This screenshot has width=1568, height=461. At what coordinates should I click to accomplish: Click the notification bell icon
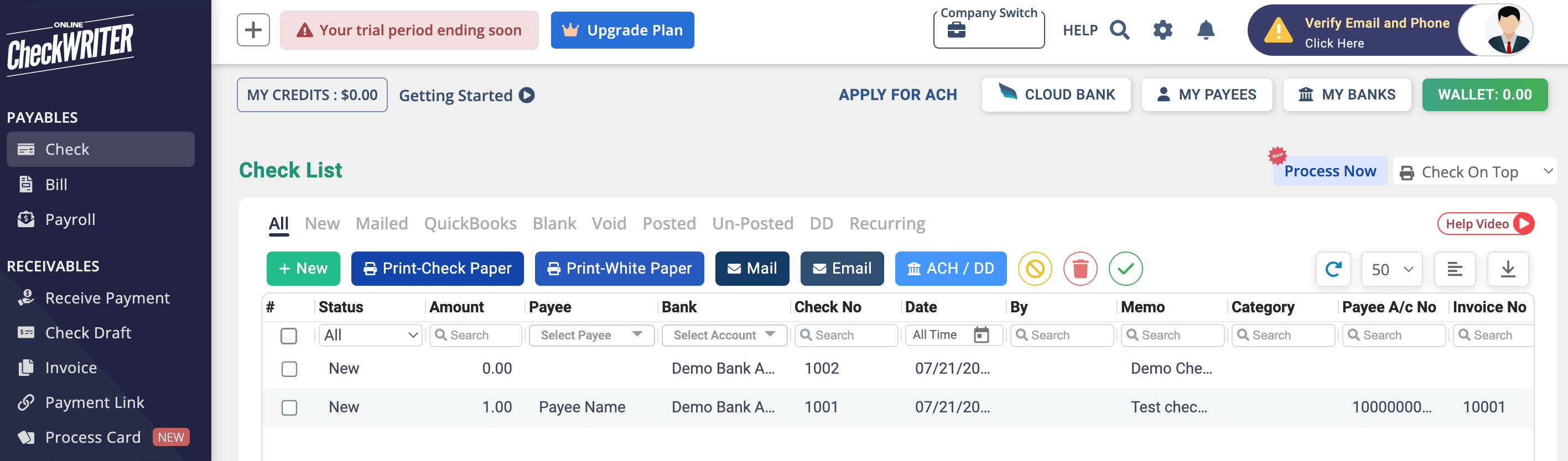[x=1205, y=30]
